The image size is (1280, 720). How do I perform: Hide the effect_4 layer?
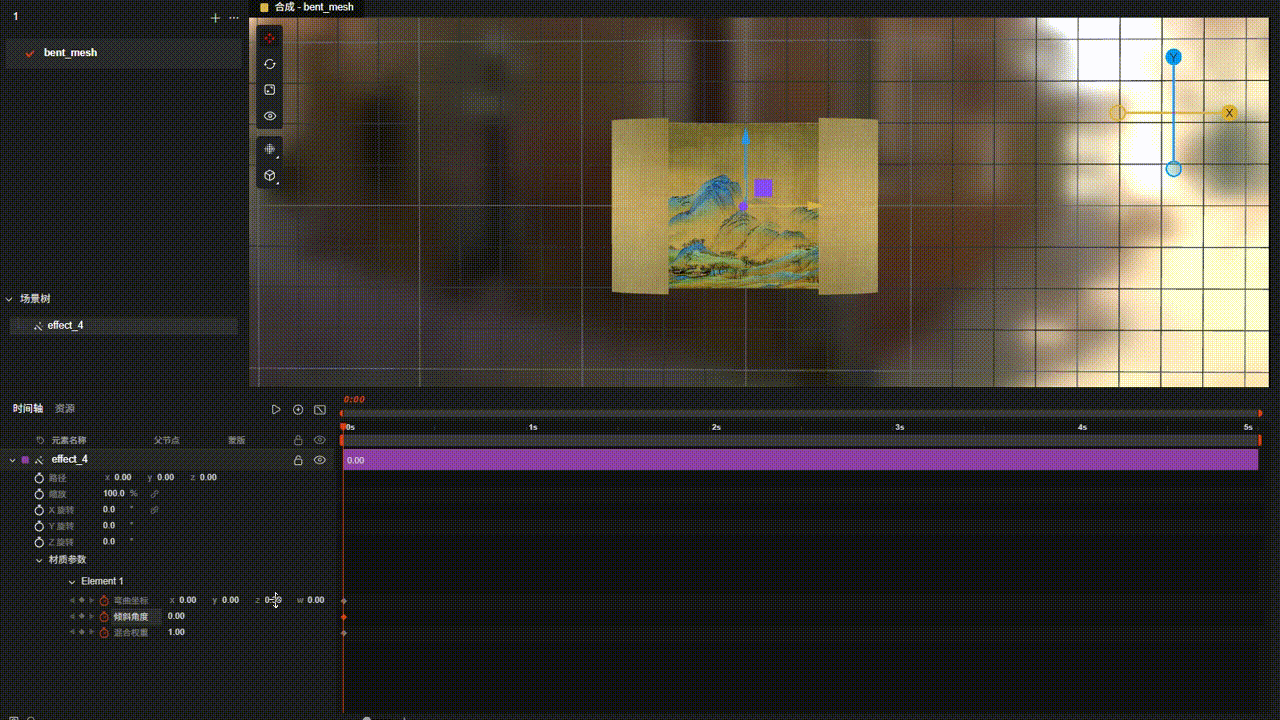pyautogui.click(x=320, y=460)
